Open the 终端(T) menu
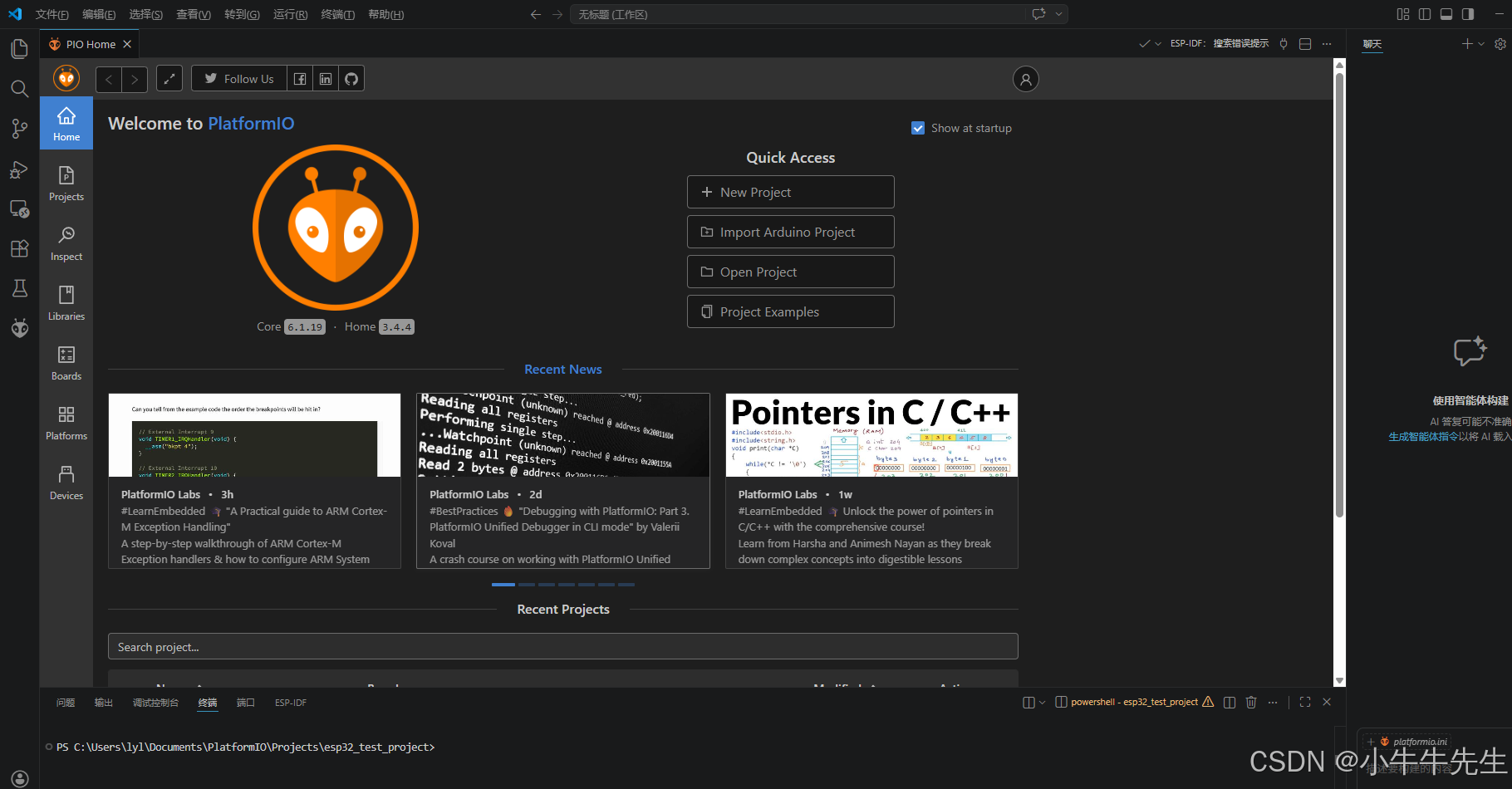The image size is (1512, 789). click(337, 14)
